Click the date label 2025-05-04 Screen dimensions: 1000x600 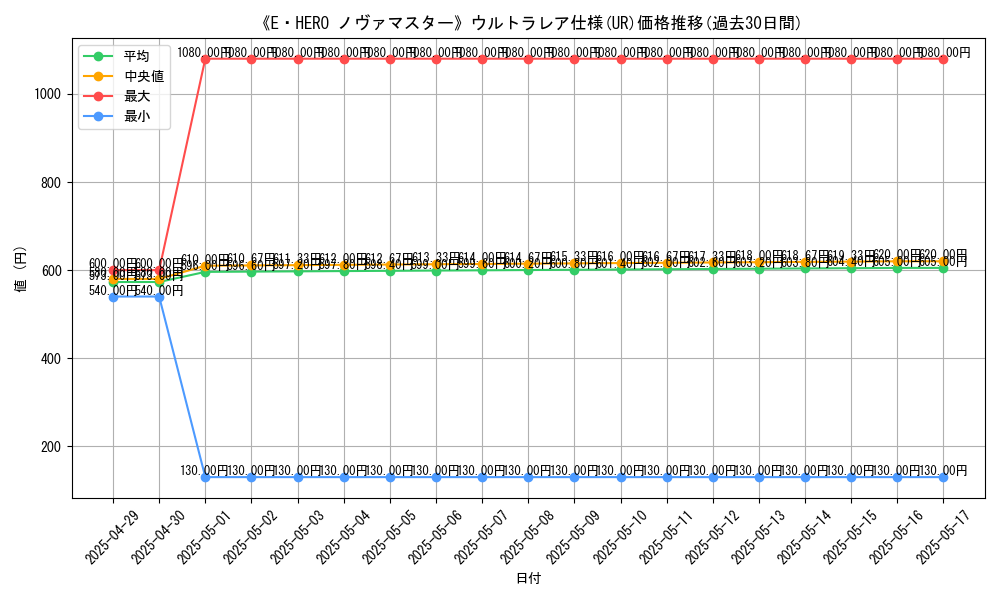[x=342, y=537]
